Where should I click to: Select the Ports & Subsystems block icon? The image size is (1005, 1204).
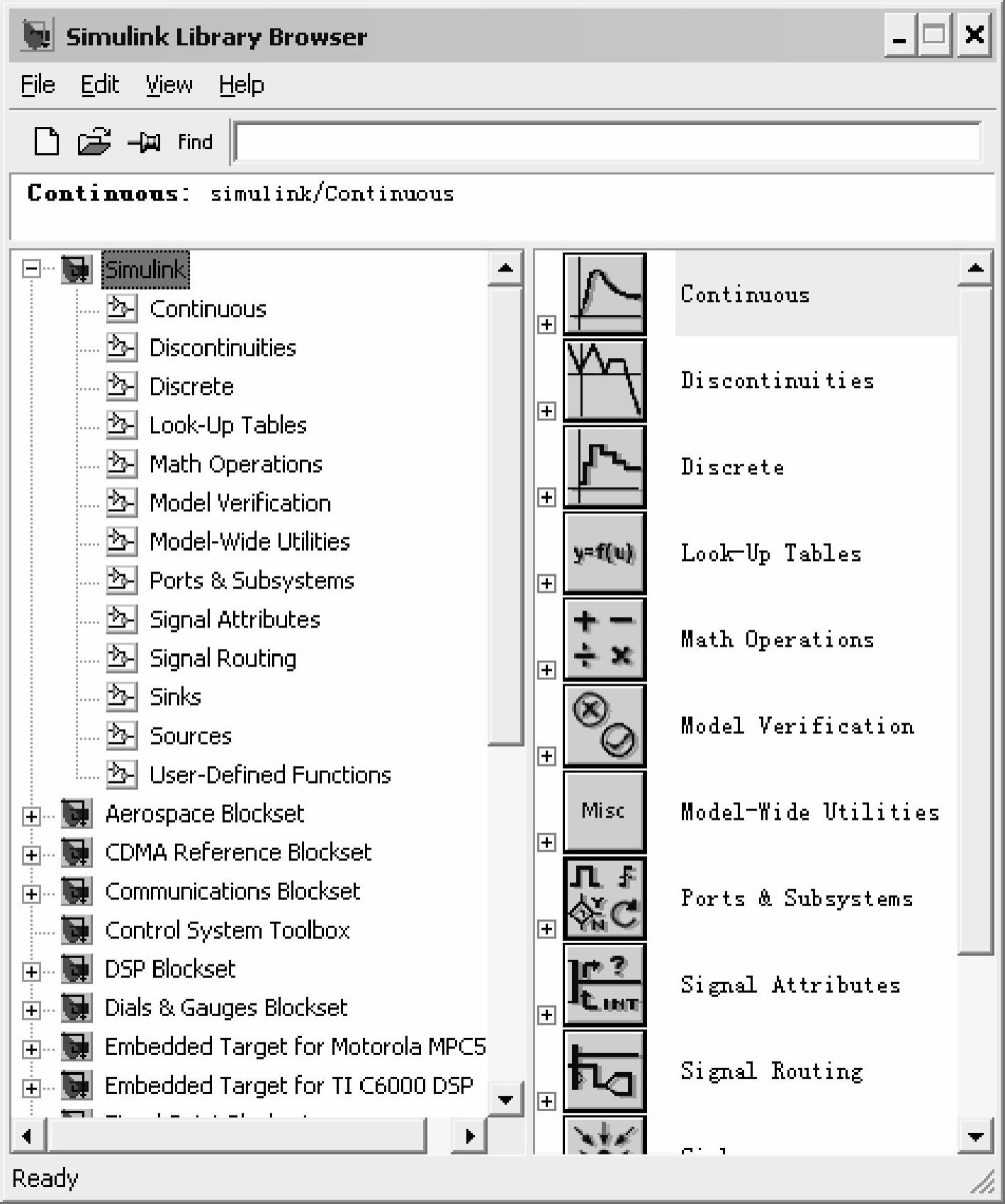[x=605, y=898]
